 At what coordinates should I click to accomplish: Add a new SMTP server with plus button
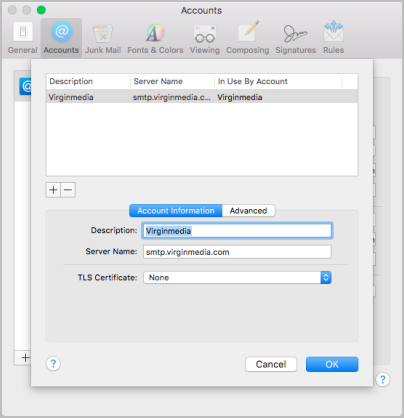click(53, 190)
